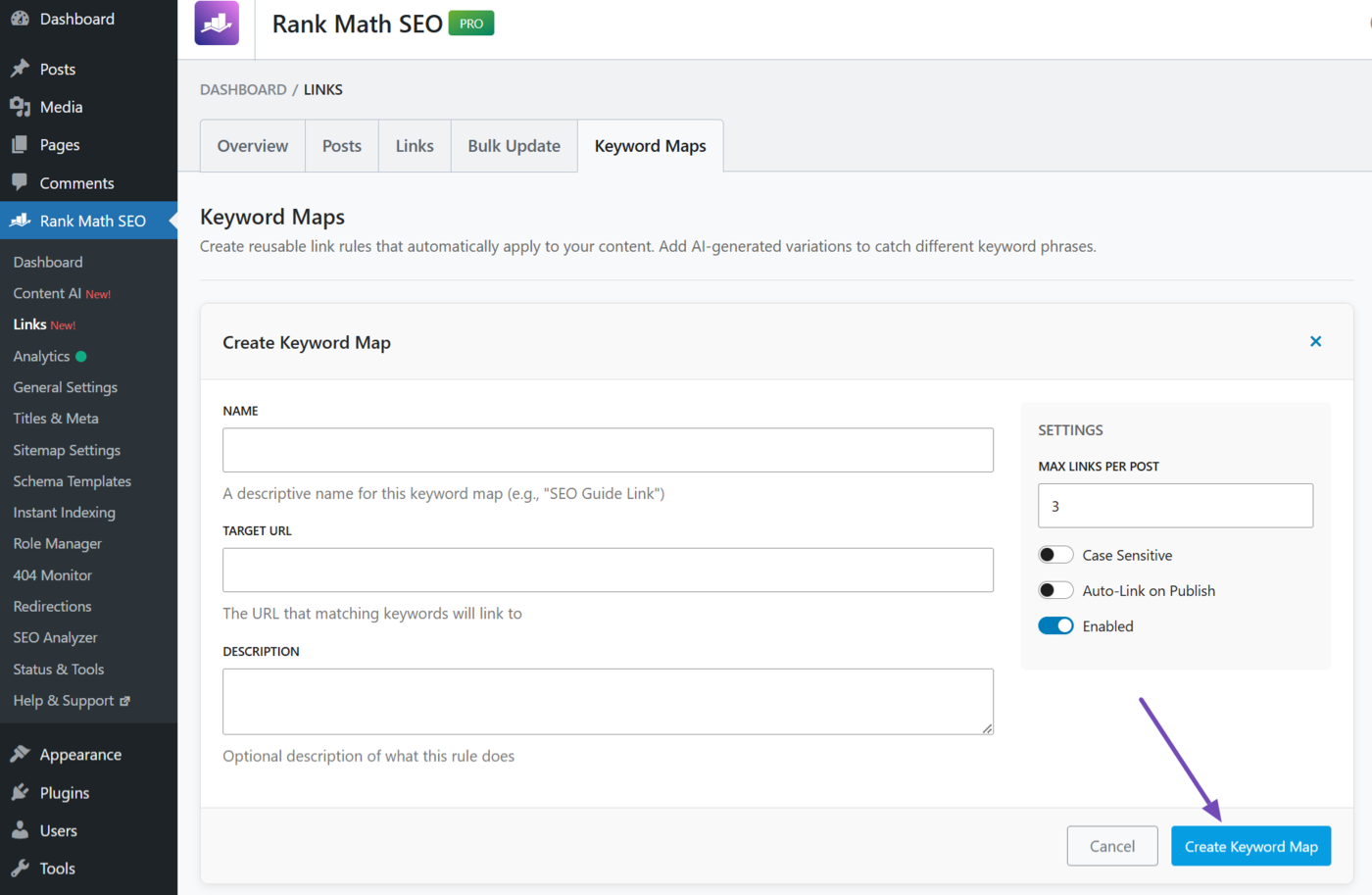Screen dimensions: 1372x895
Task: Click the Rank Math SEO ship logo icon
Action: (x=215, y=22)
